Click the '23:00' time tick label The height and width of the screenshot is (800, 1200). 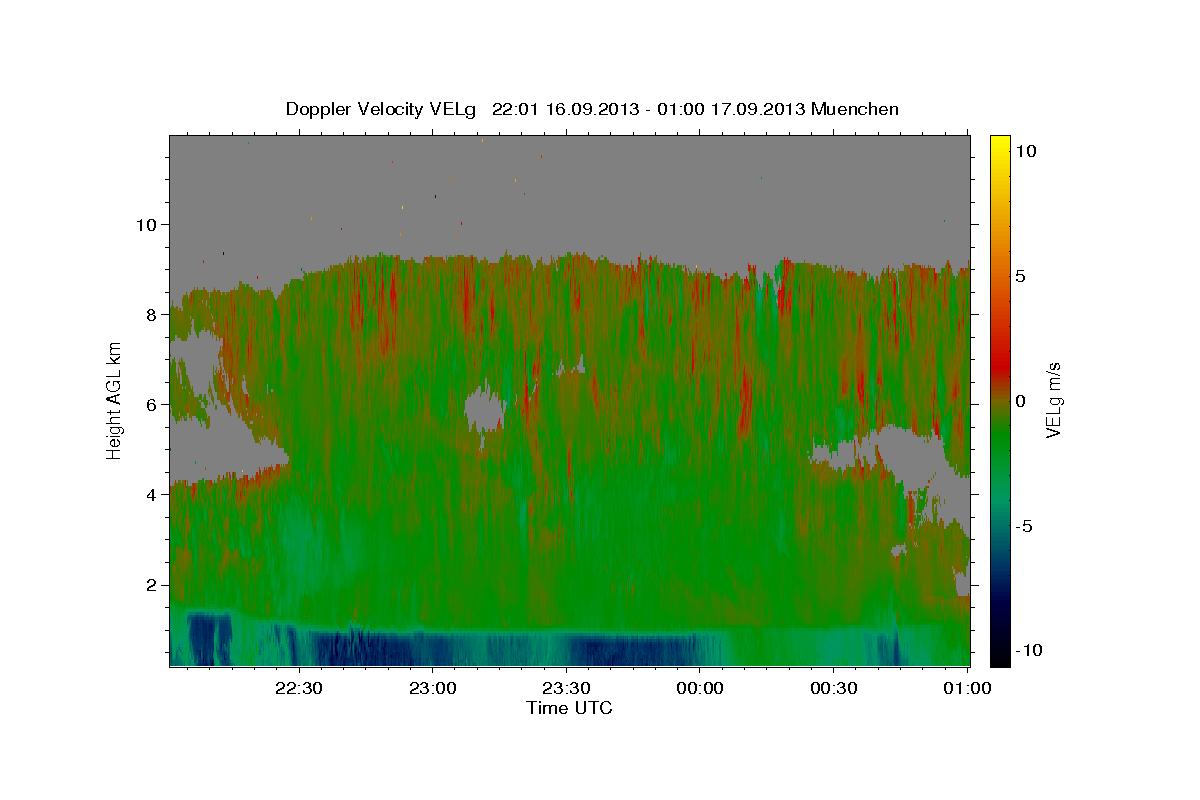[433, 689]
